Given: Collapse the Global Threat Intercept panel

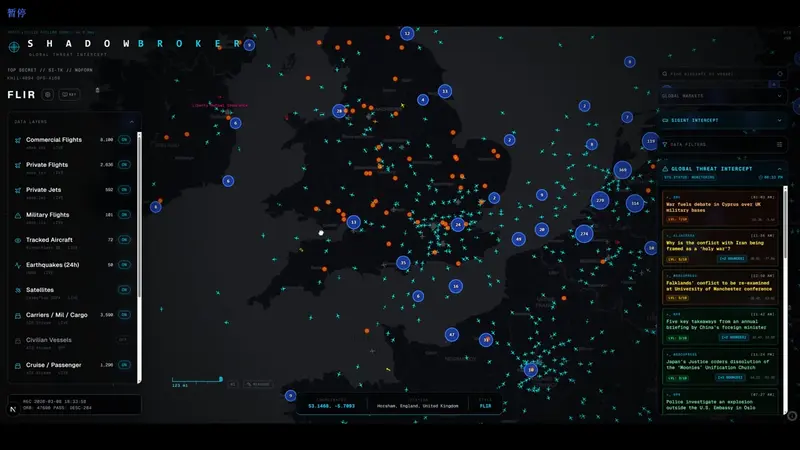Looking at the screenshot, I should pyautogui.click(x=780, y=170).
